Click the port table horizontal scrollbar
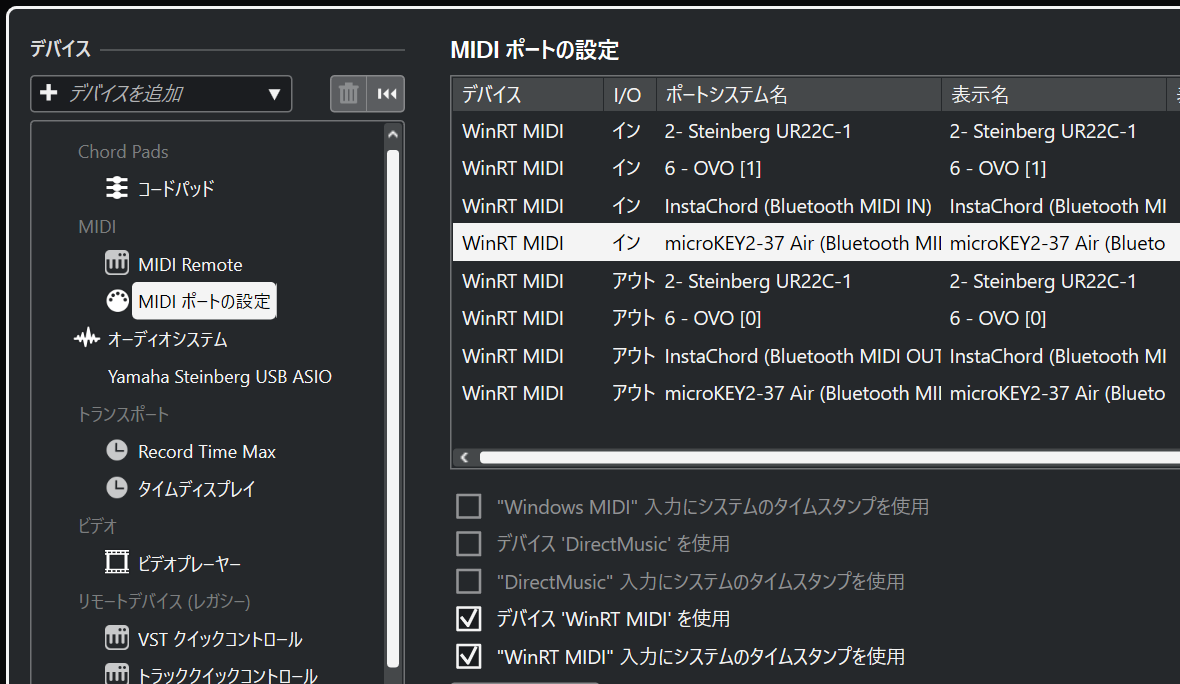1180x684 pixels. pos(829,457)
